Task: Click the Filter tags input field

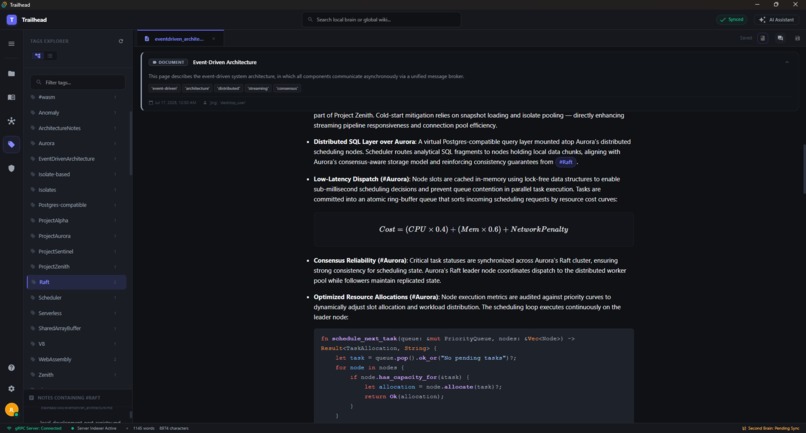Action: (x=78, y=82)
